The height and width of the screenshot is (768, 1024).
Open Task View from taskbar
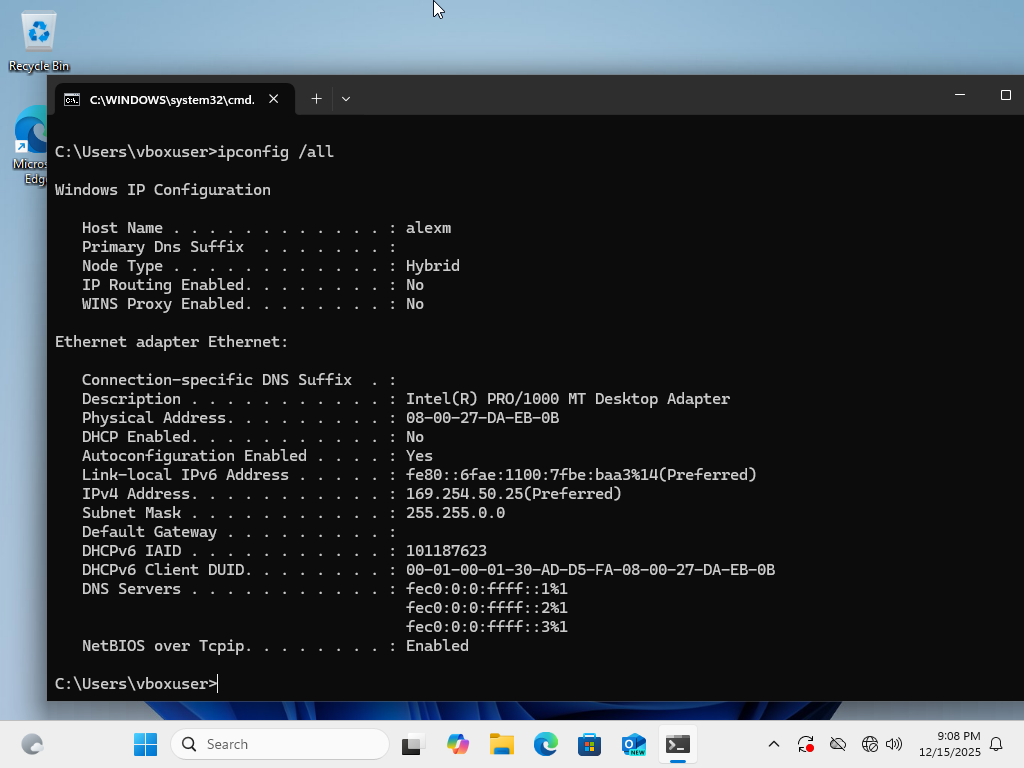click(412, 744)
